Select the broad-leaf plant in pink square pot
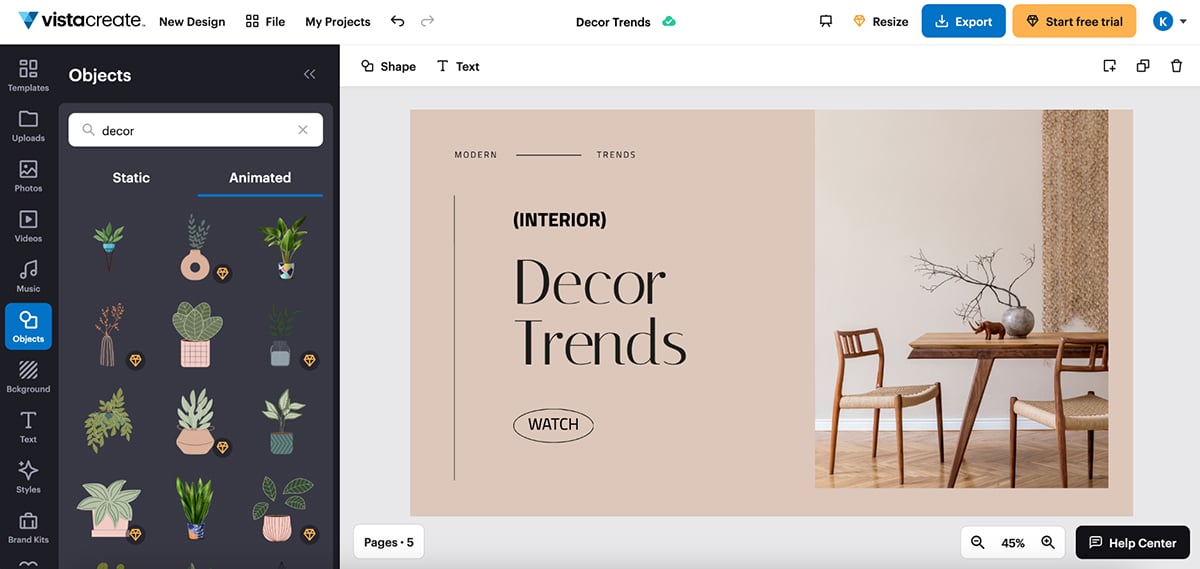Viewport: 1200px width, 569px height. point(109,508)
